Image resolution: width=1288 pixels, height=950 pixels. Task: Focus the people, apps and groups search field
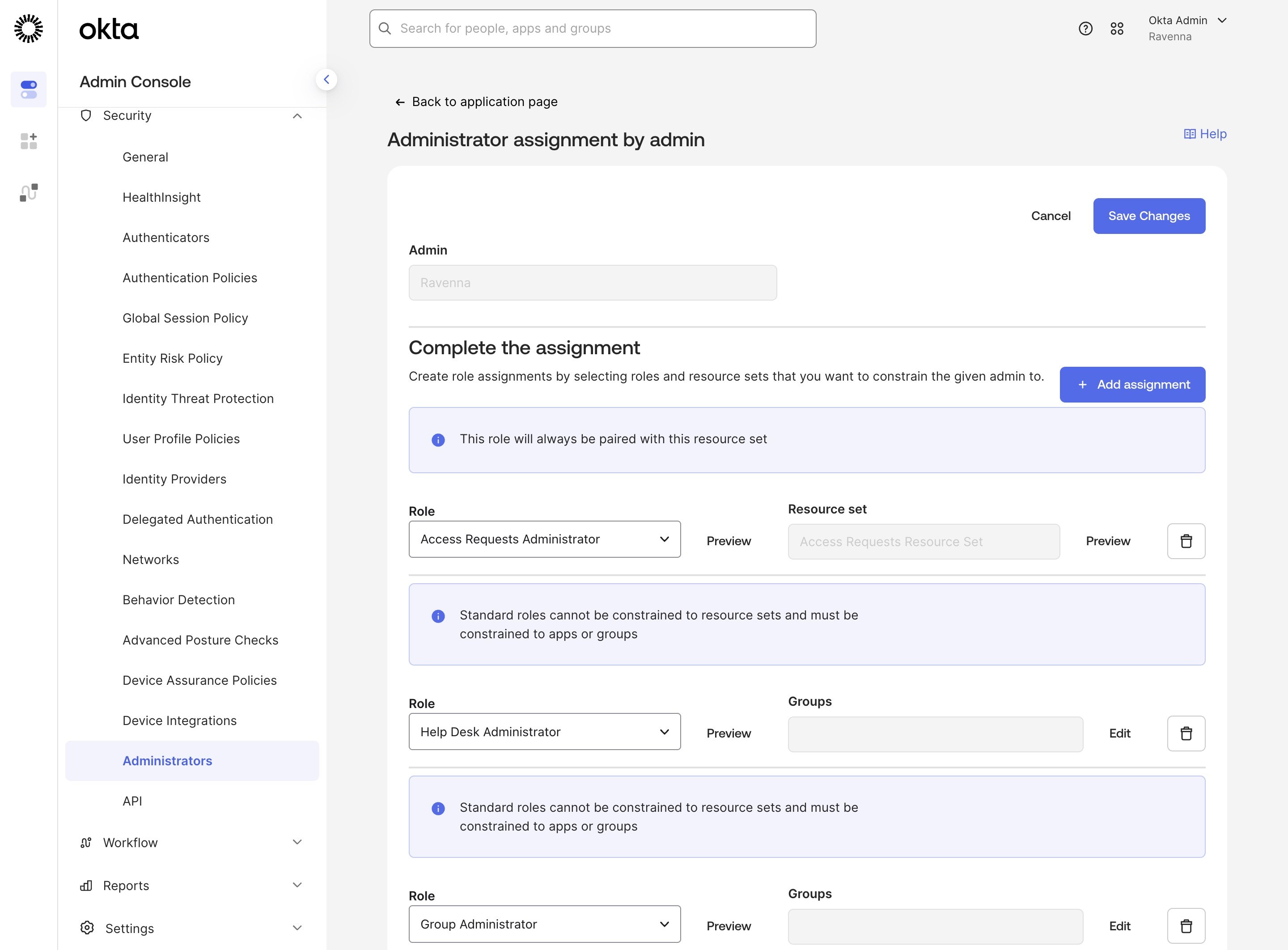point(592,29)
